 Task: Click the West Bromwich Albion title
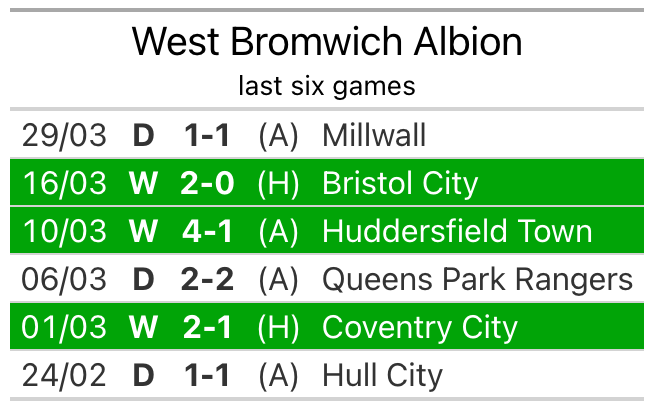click(x=327, y=42)
